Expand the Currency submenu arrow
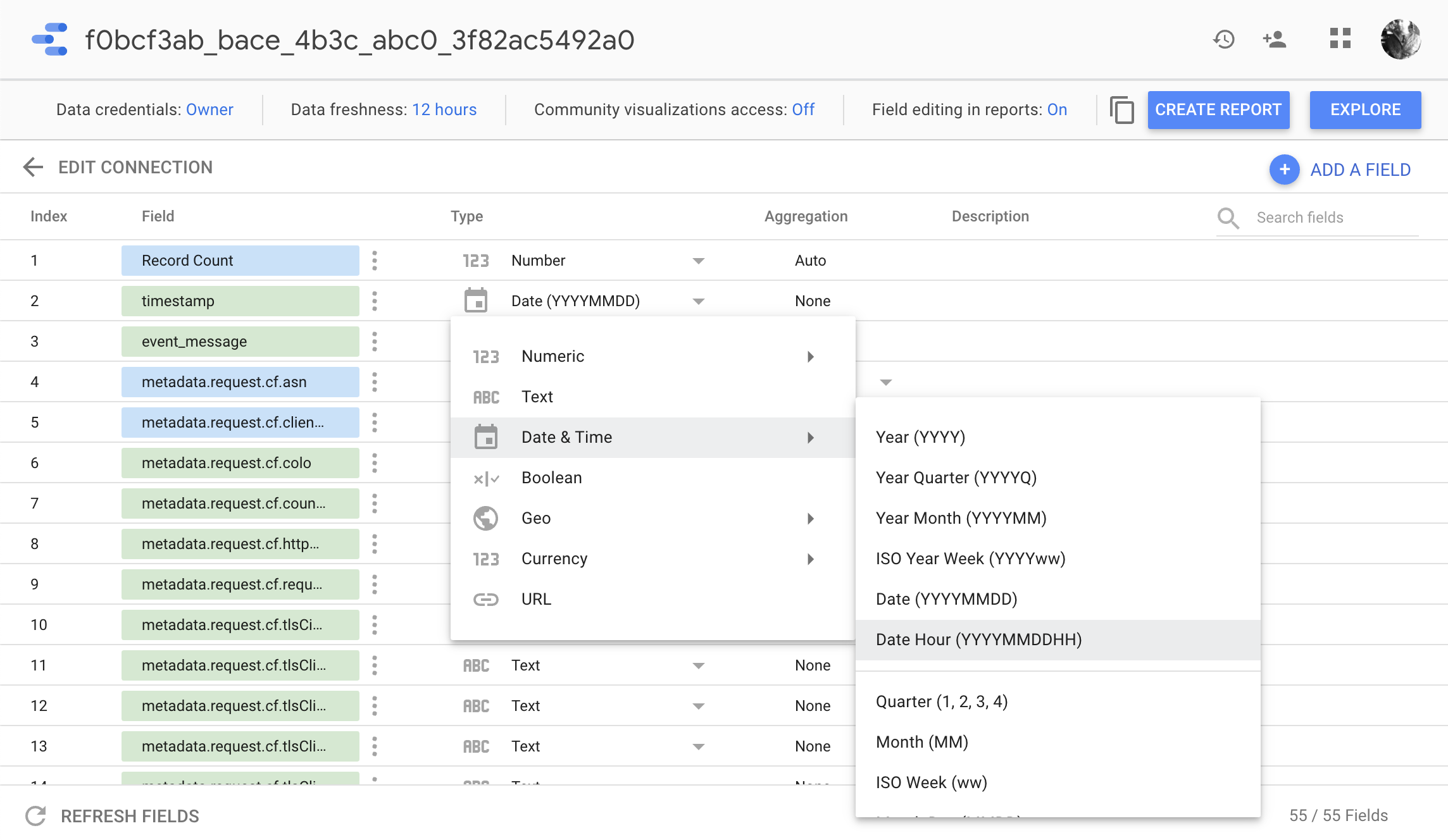Viewport: 1448px width, 840px height. click(x=811, y=559)
